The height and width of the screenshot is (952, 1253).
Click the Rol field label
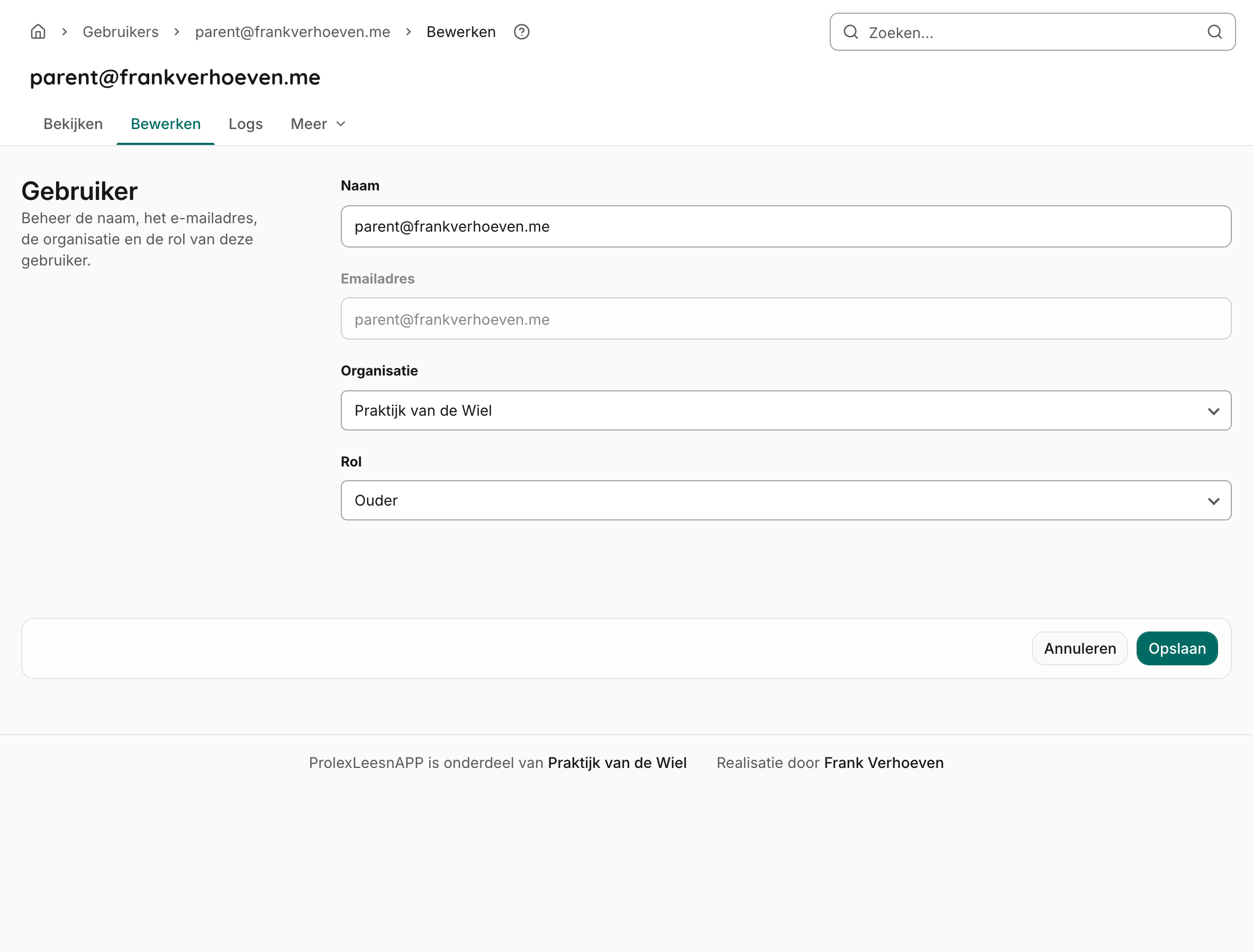(x=351, y=461)
